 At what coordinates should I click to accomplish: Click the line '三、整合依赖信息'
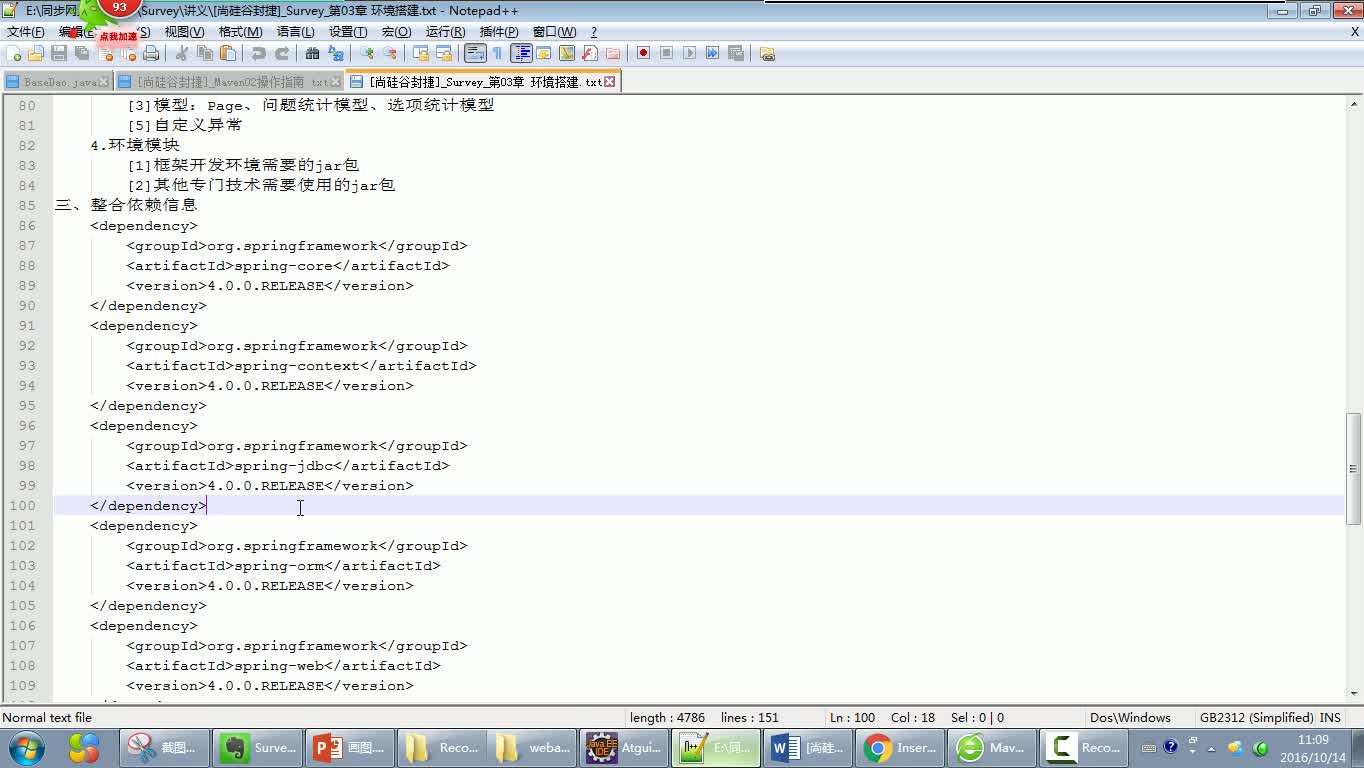(x=126, y=205)
